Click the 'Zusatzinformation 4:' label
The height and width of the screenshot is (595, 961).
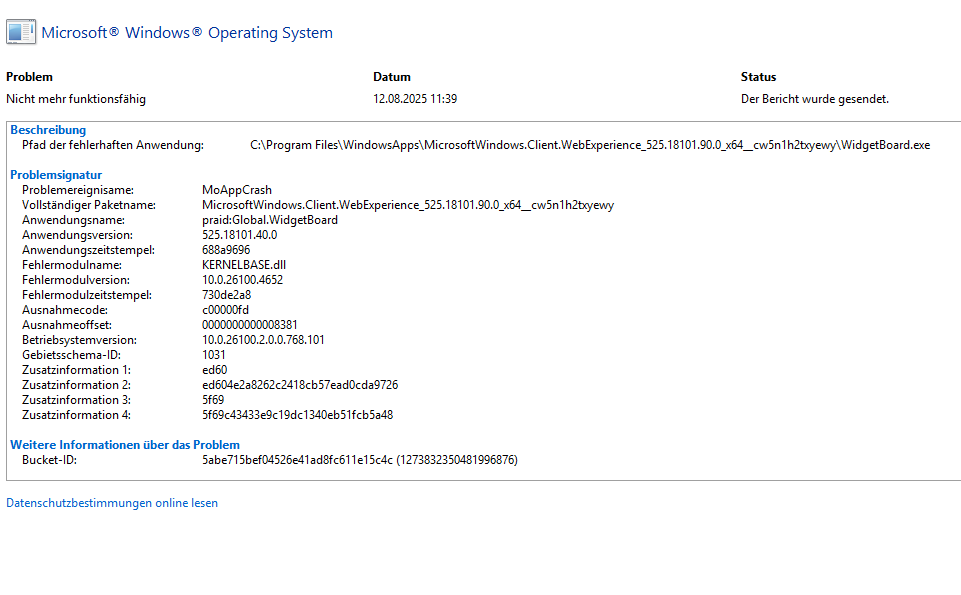coord(76,415)
